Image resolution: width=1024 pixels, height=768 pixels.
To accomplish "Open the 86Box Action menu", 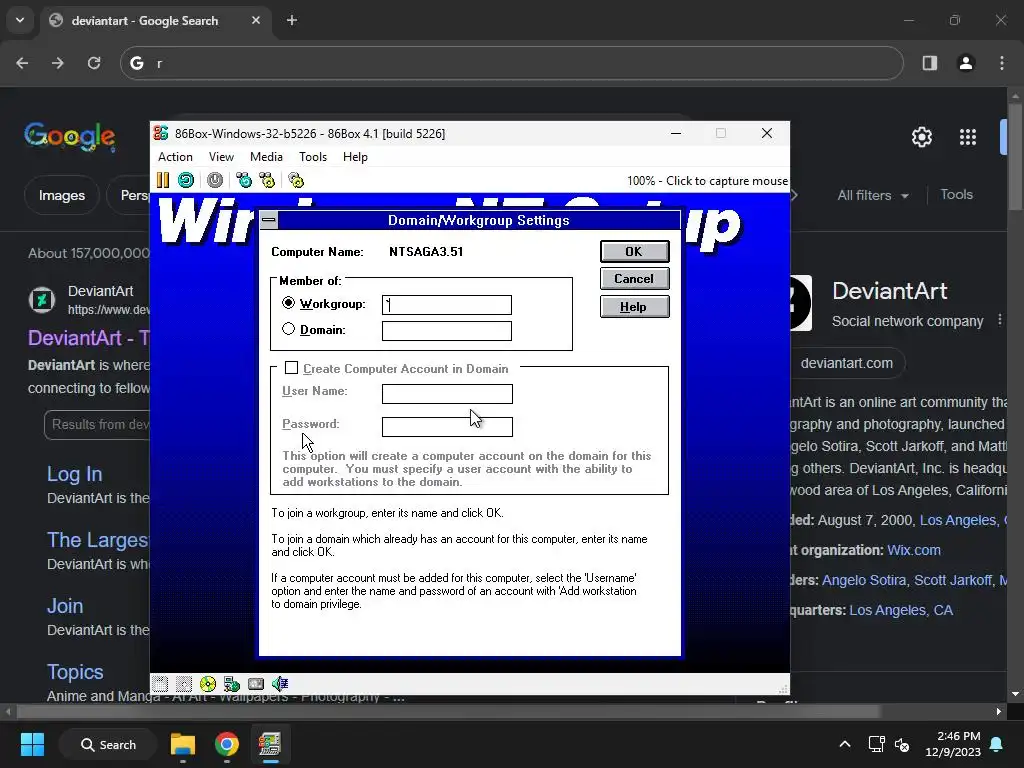I will click(175, 157).
